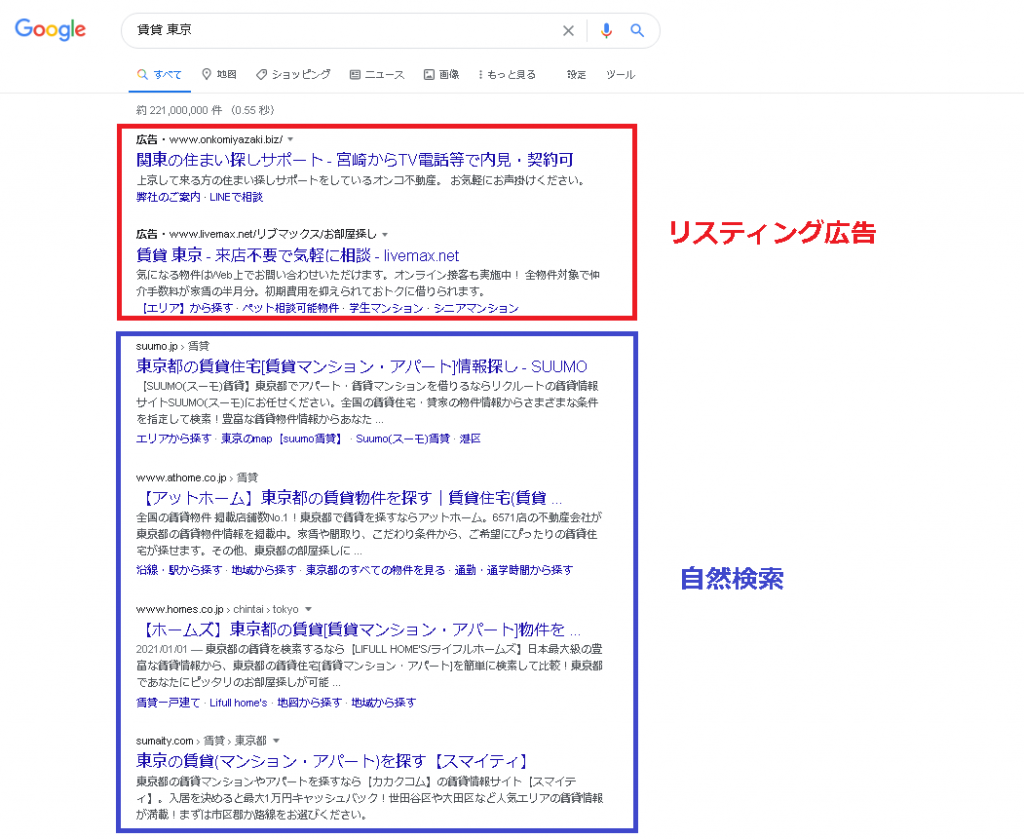Open the LINEで相談 sitelink
Viewport: 1024px width, 839px height.
click(x=236, y=197)
